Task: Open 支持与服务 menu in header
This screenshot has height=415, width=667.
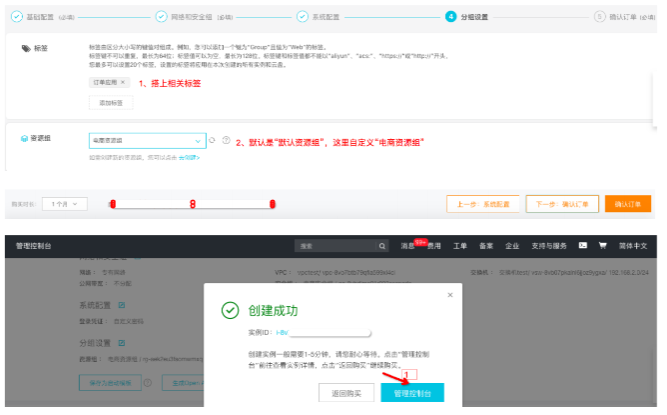Action: tap(549, 246)
